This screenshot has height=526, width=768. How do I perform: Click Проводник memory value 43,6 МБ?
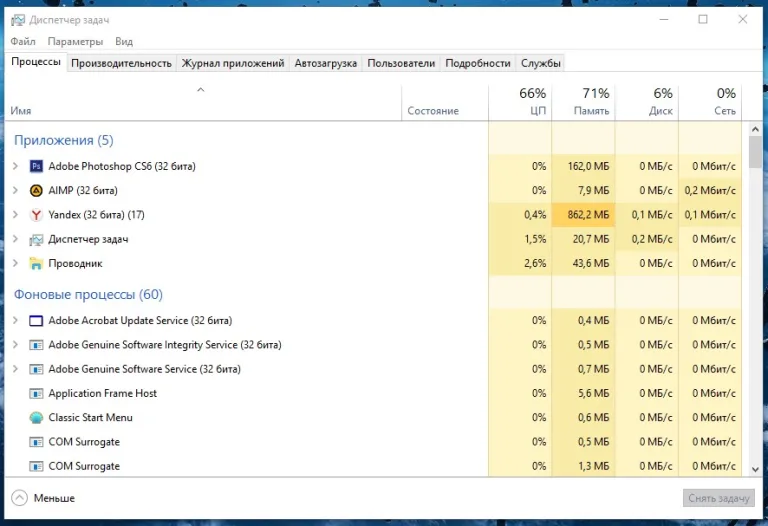click(591, 263)
